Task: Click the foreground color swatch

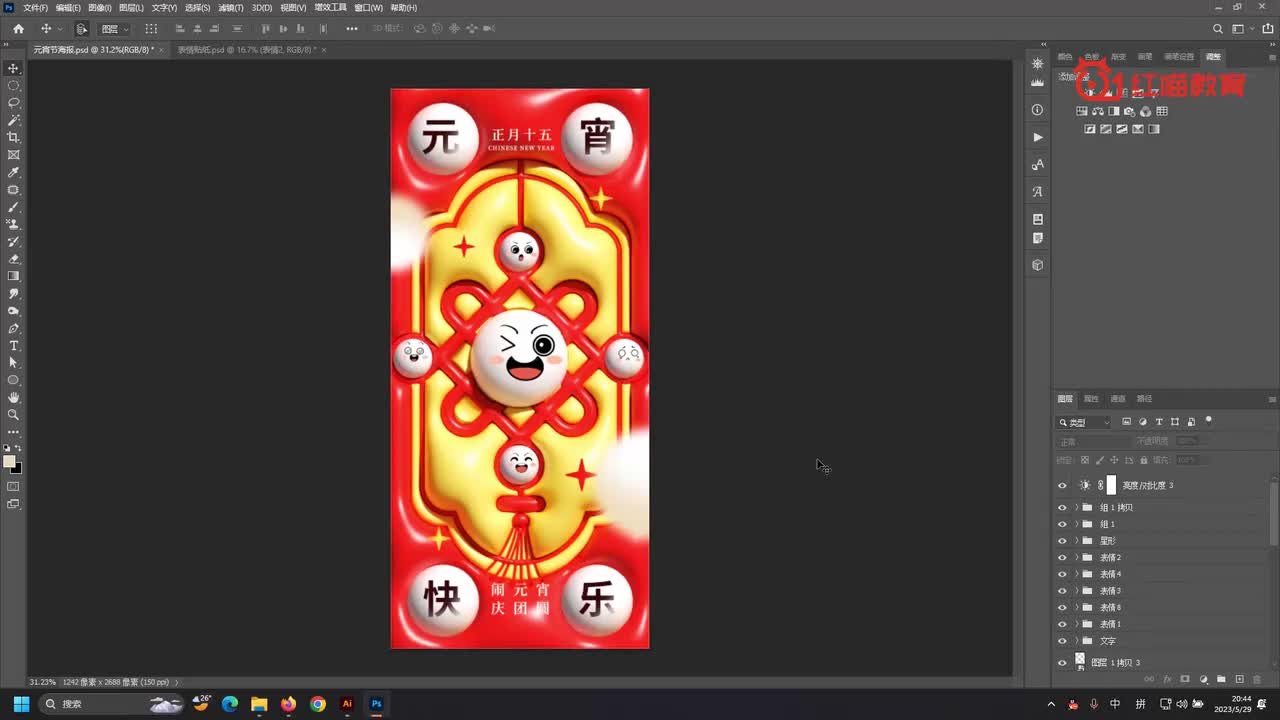Action: pos(9,462)
